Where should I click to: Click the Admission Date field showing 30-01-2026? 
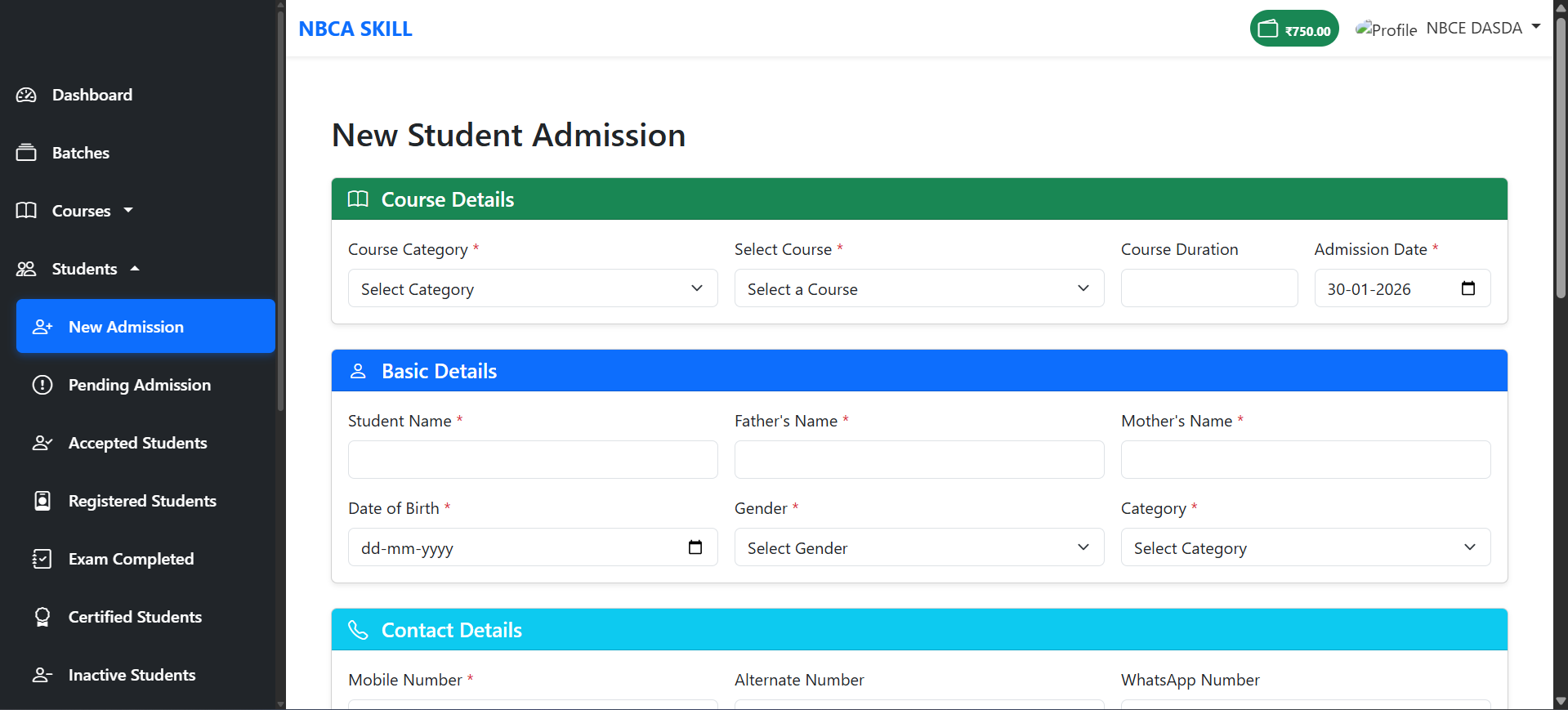click(x=1402, y=288)
